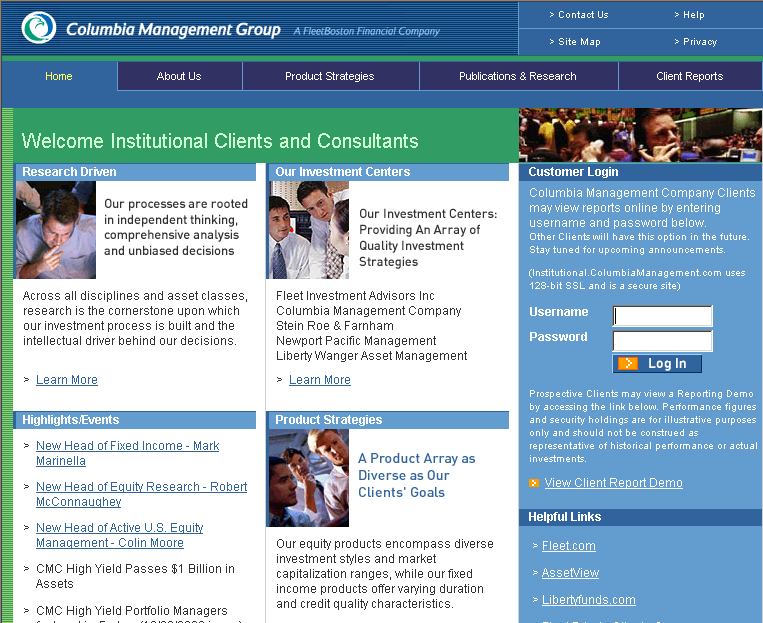
Task: Follow Learn More under Our Investment Centers
Action: (x=320, y=380)
